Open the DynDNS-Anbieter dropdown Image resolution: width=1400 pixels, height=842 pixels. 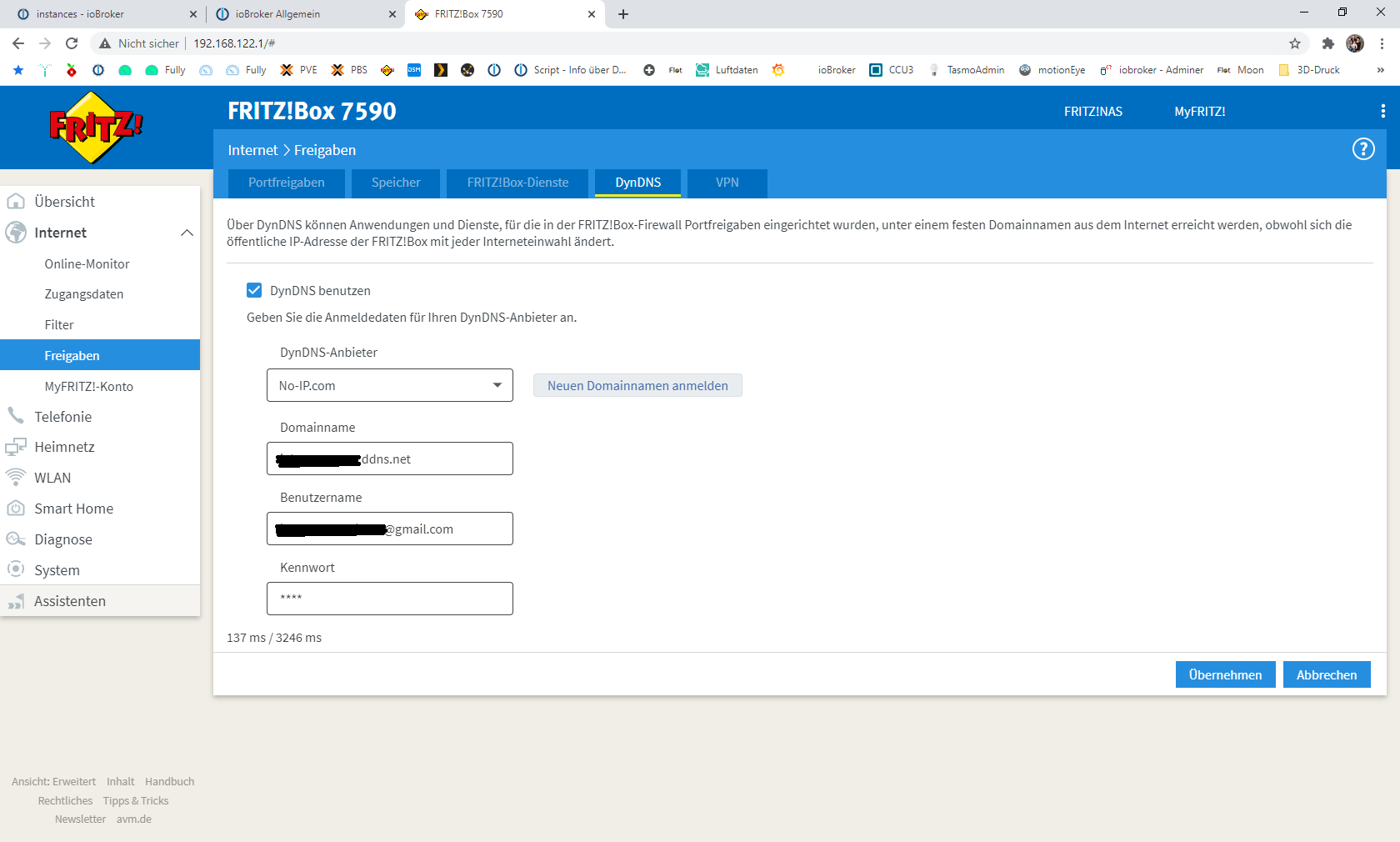click(390, 385)
